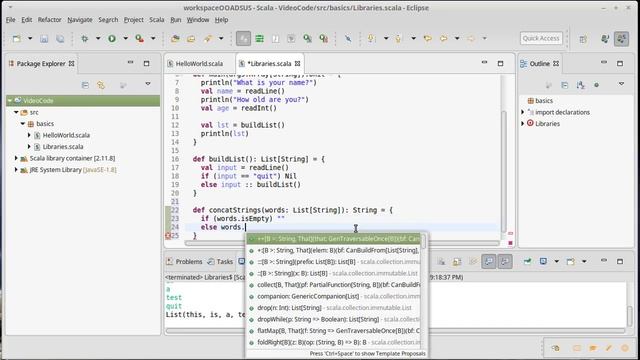This screenshot has height=360, width=640.
Task: Select the collect completion proposal
Action: point(333,285)
